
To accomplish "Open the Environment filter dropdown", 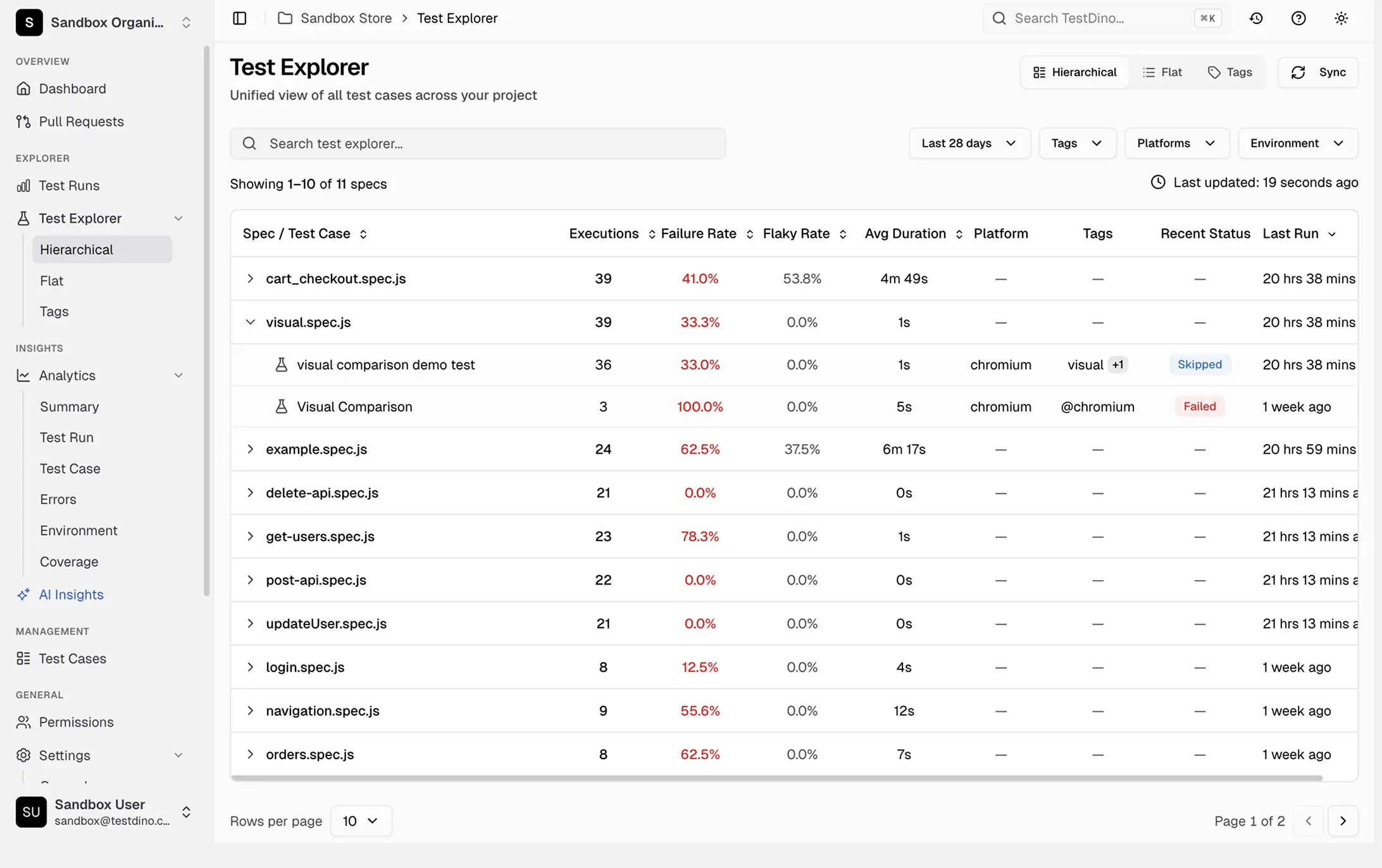I will [x=1297, y=143].
